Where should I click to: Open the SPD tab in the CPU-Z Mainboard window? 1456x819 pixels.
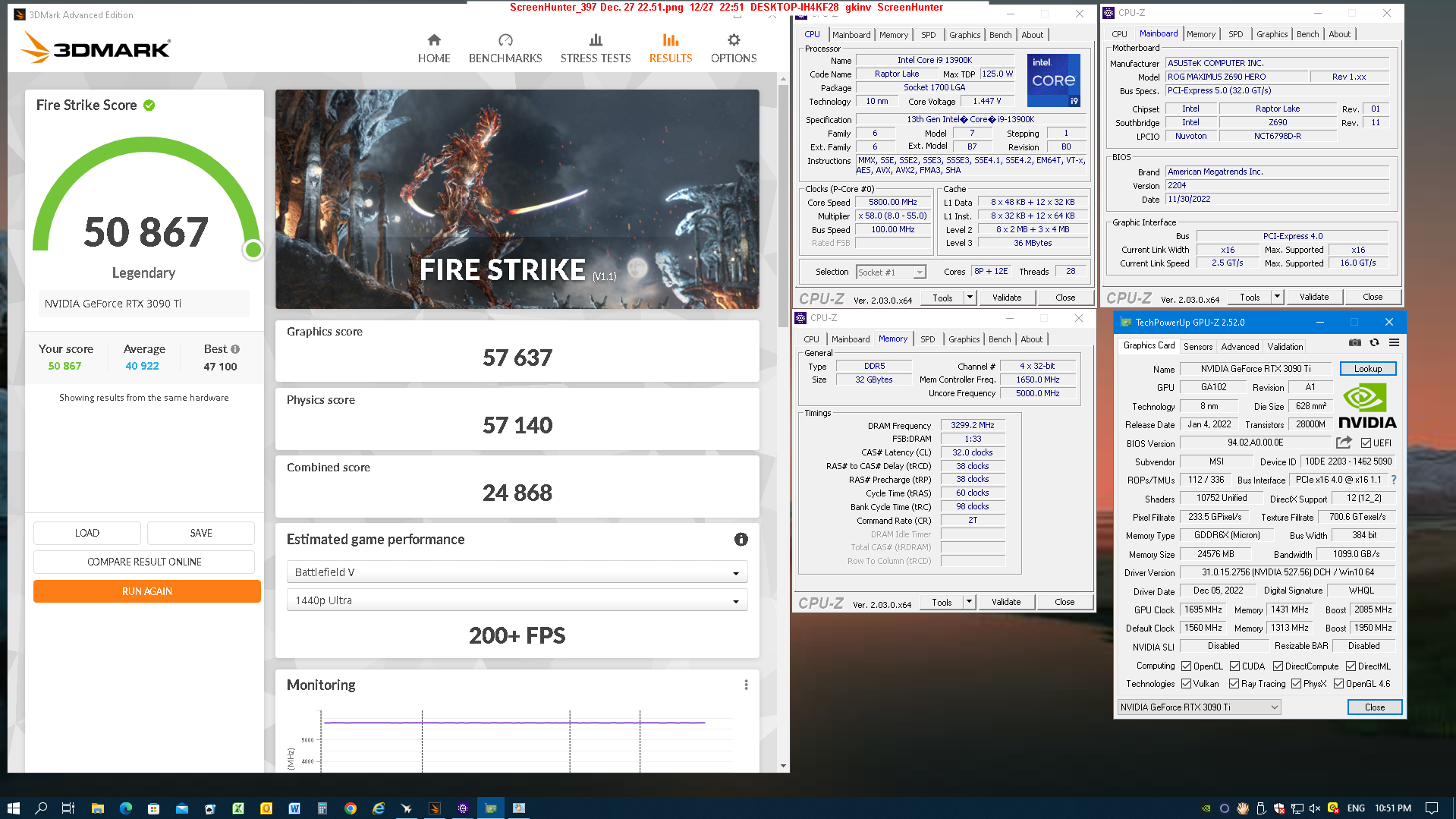coord(1235,34)
